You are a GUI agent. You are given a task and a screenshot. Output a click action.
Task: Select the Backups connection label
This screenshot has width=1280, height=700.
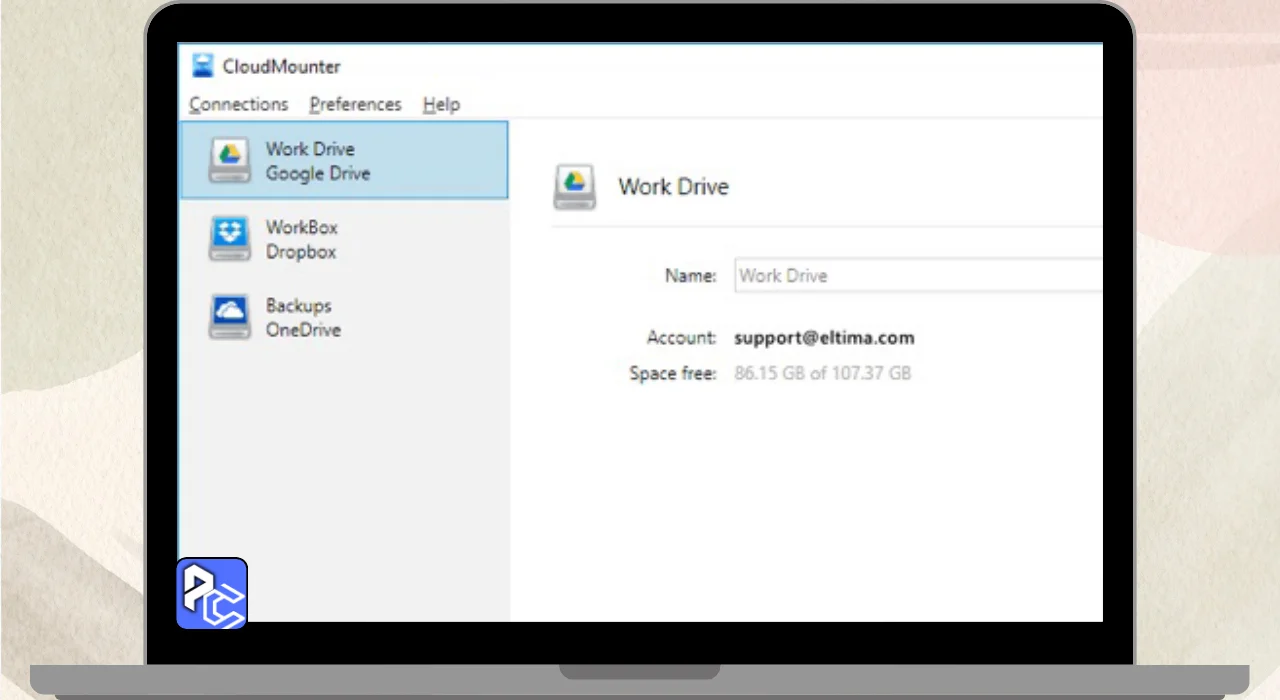click(298, 305)
